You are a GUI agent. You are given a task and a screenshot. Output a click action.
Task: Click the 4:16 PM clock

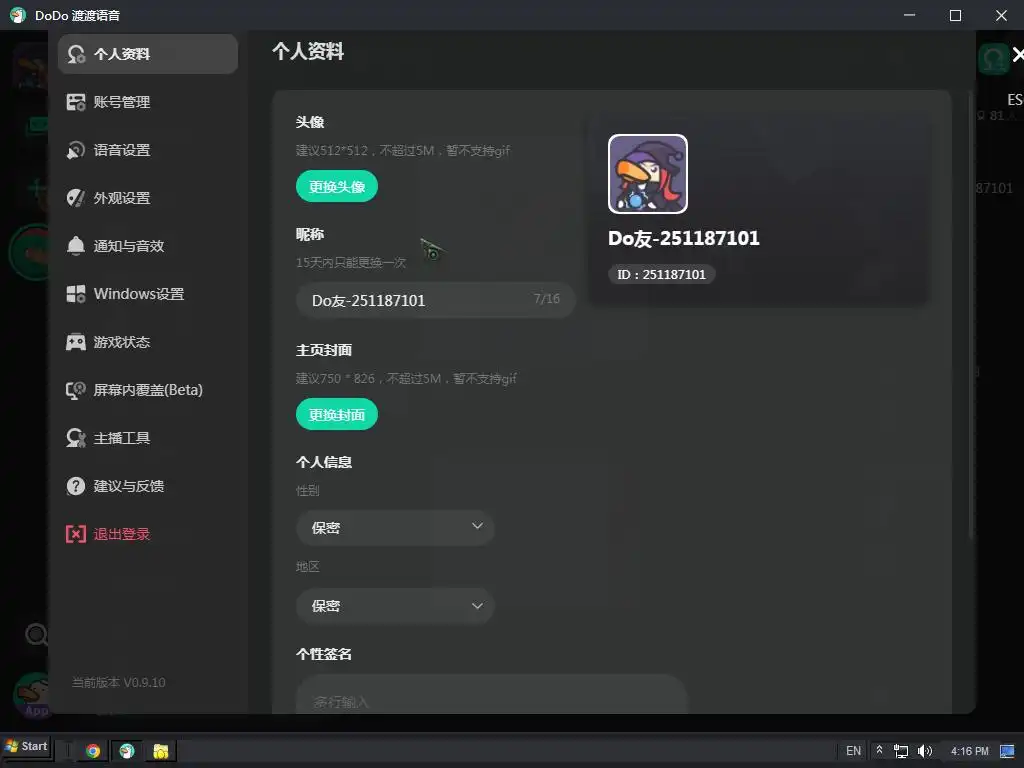pos(970,751)
